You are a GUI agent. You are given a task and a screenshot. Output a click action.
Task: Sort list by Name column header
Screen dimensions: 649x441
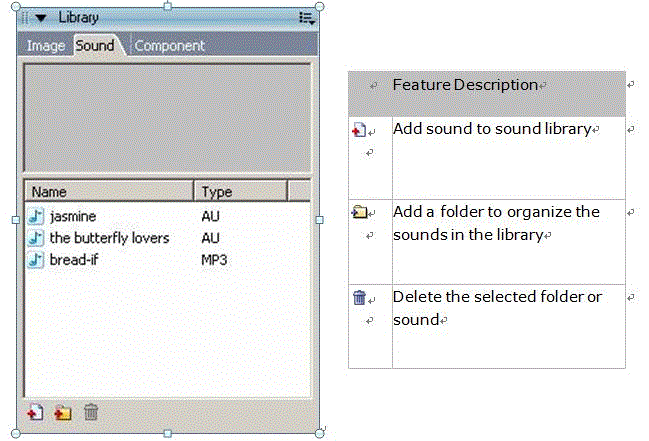click(x=109, y=191)
